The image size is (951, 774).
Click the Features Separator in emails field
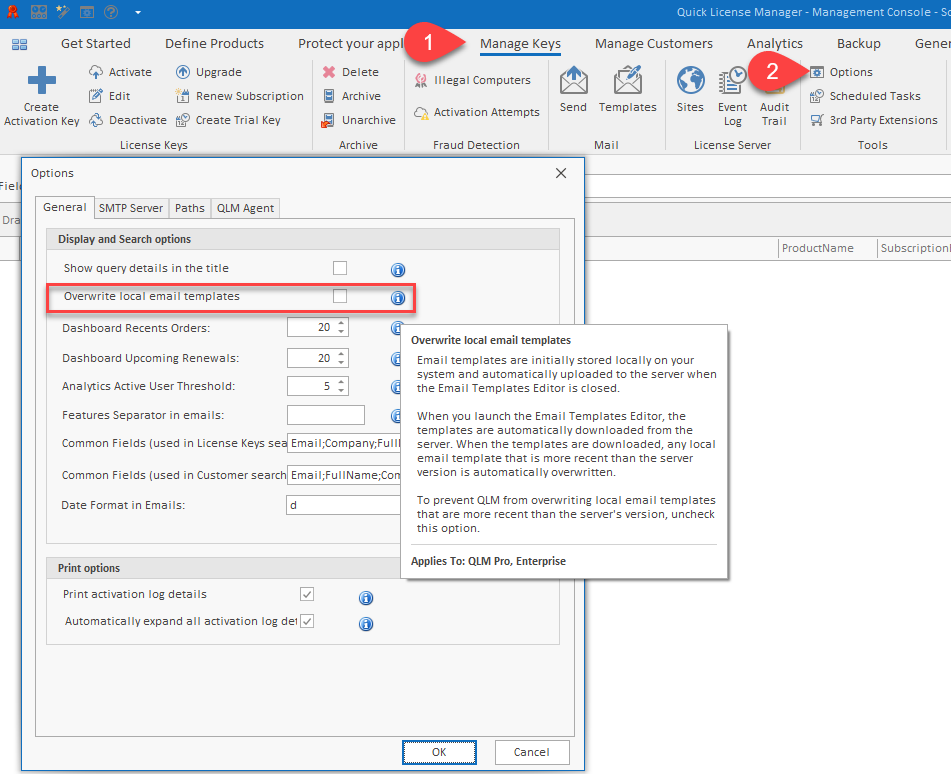pos(326,415)
